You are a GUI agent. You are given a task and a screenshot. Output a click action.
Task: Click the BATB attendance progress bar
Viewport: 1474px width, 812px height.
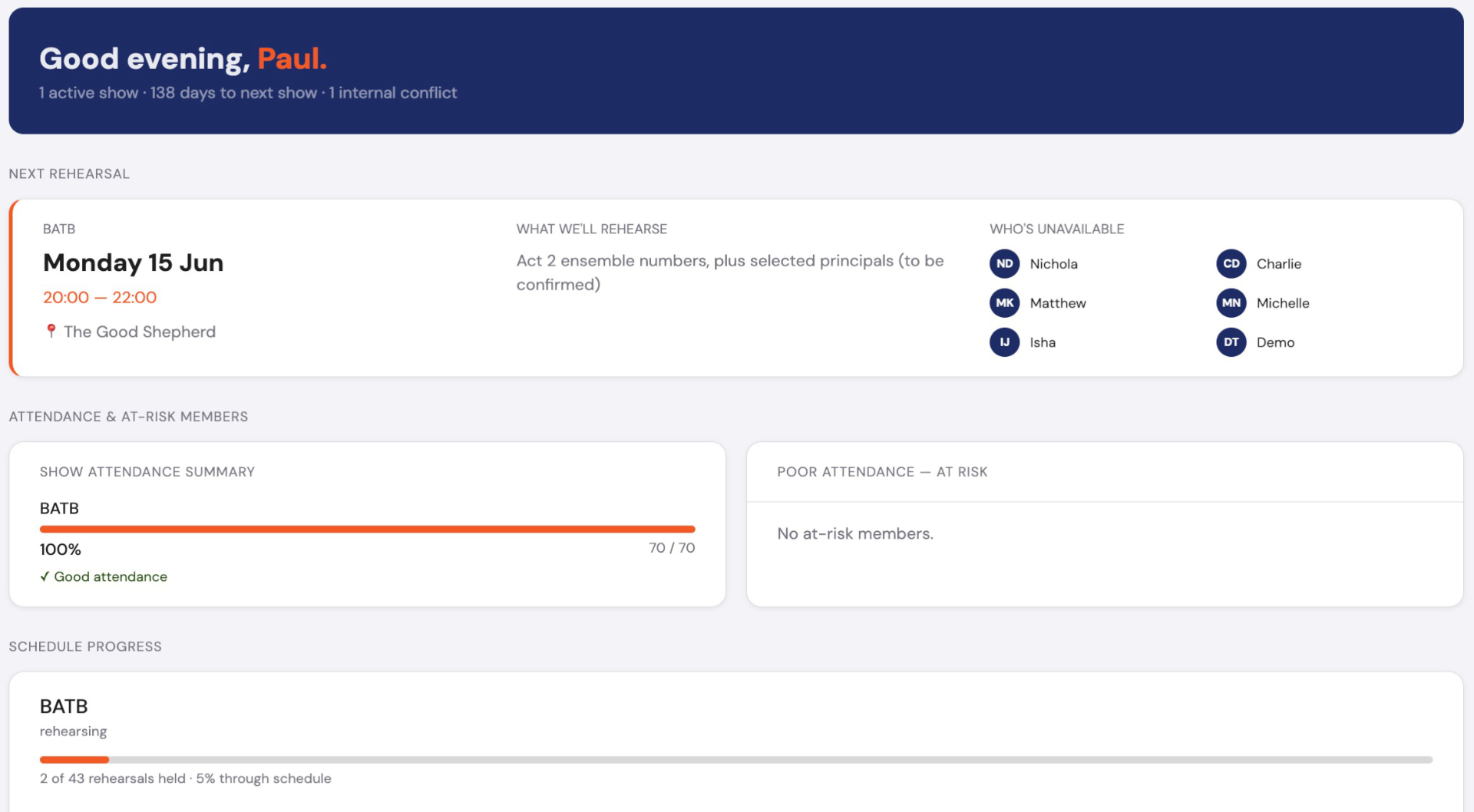367,529
